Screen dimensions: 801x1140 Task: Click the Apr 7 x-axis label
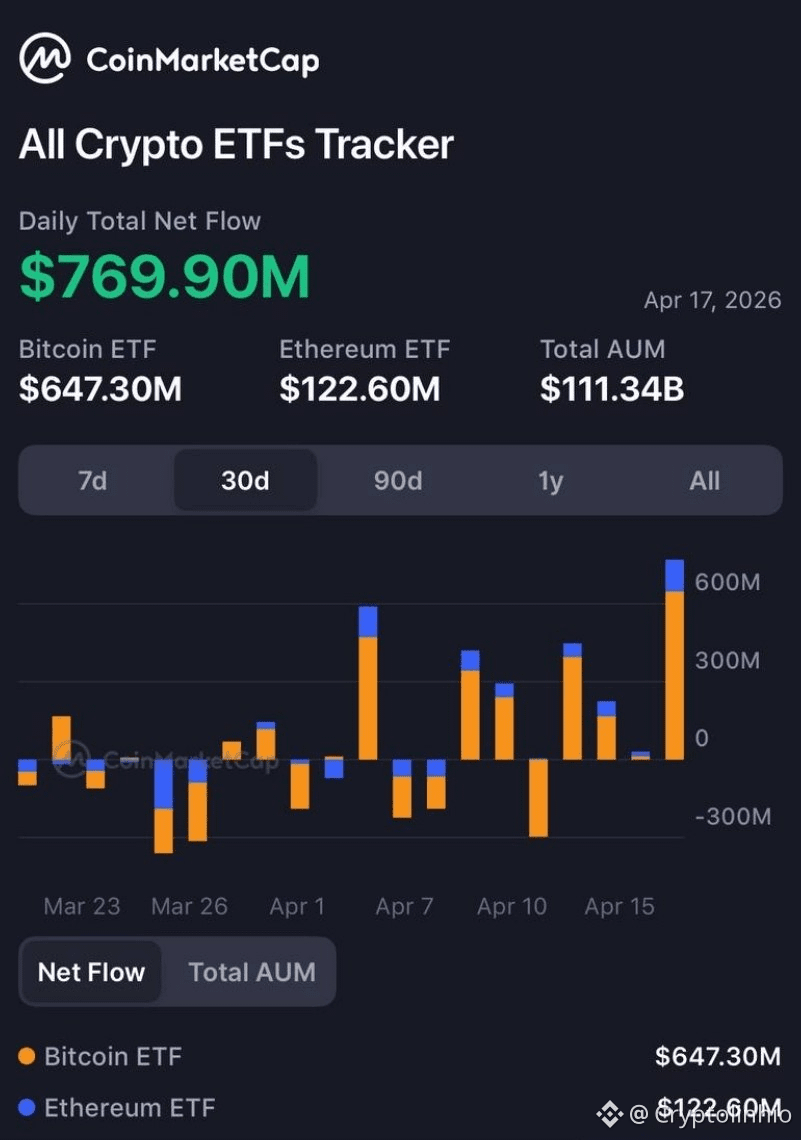[404, 907]
